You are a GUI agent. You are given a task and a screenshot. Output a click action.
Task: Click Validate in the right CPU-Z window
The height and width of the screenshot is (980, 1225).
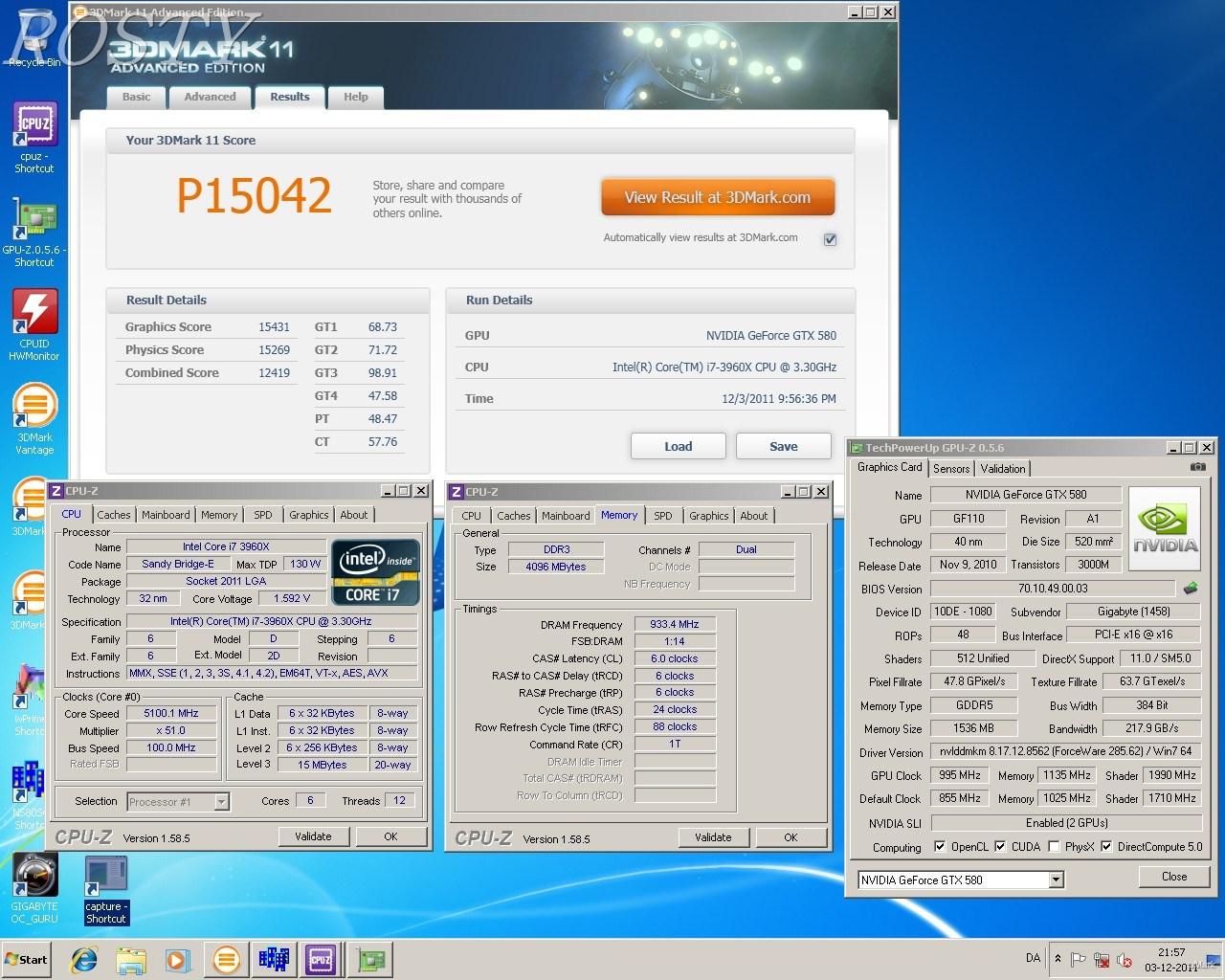713,837
